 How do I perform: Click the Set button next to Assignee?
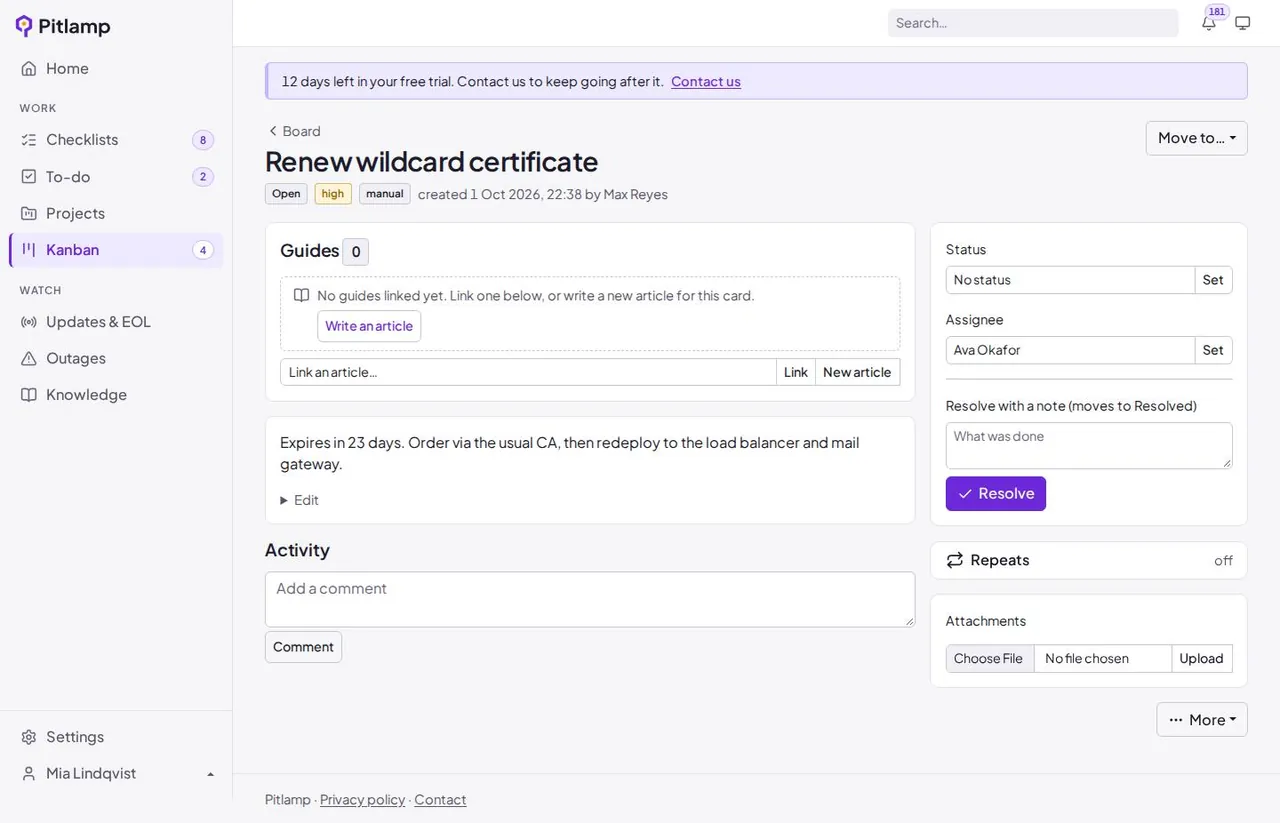1213,350
